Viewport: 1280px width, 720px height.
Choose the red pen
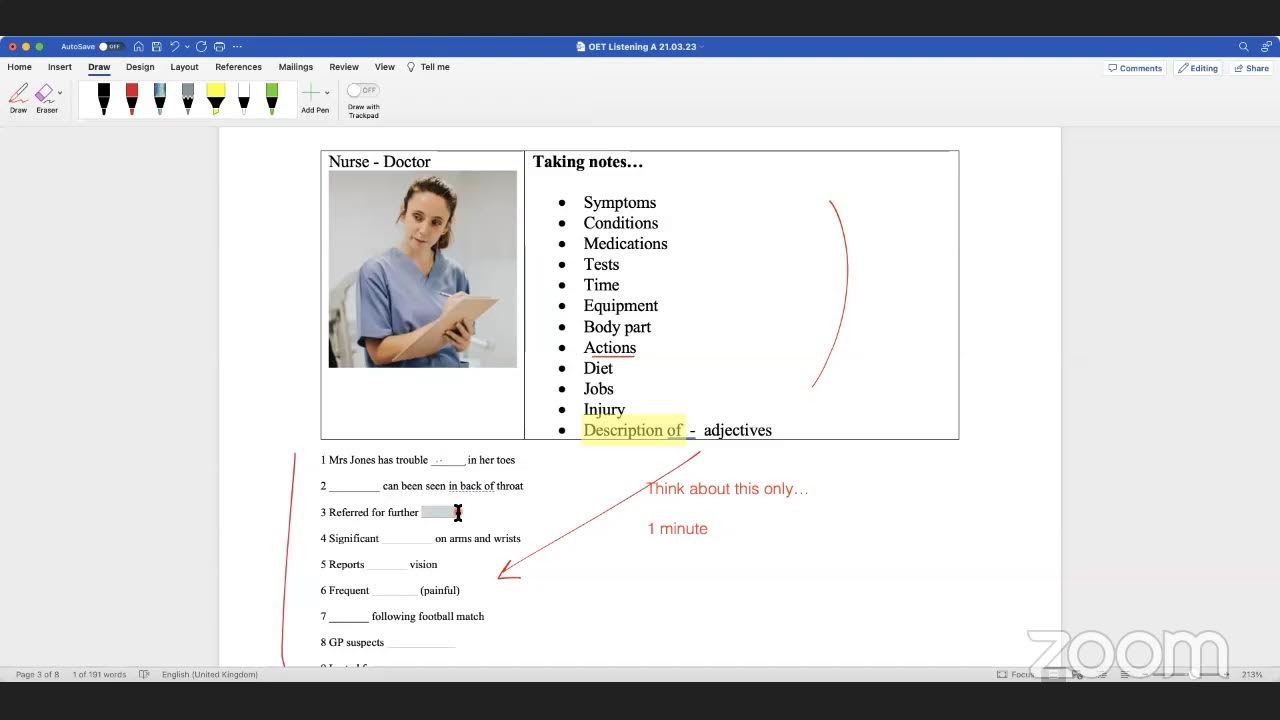(x=132, y=98)
